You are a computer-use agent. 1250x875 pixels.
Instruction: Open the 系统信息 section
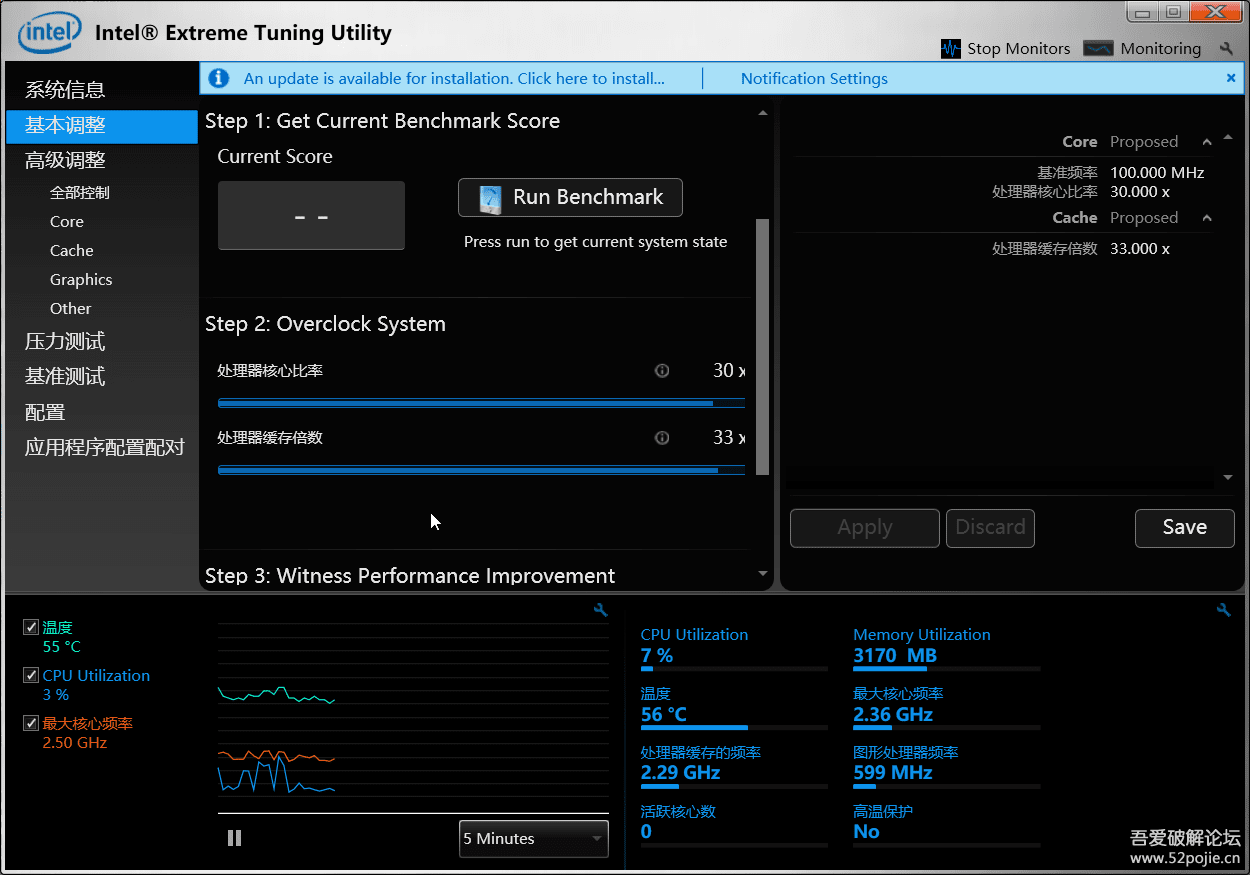pyautogui.click(x=65, y=90)
